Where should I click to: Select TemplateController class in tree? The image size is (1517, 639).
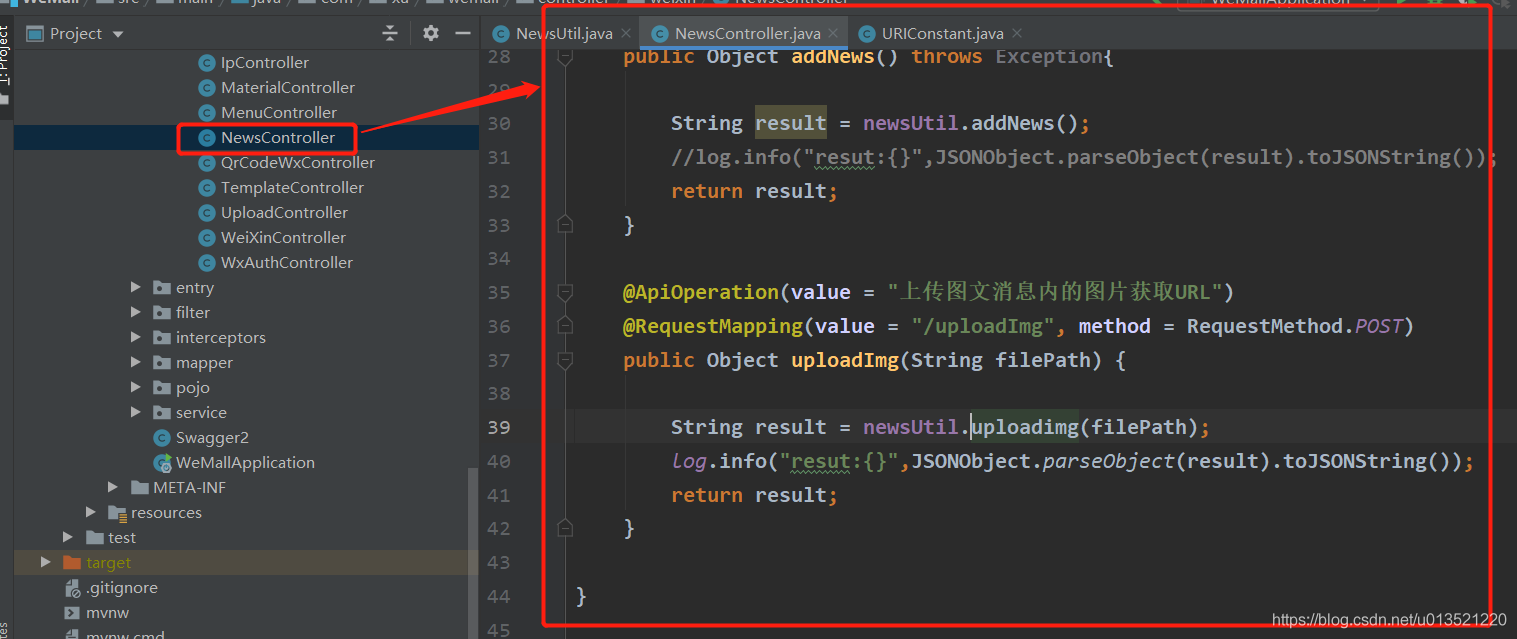pyautogui.click(x=292, y=188)
